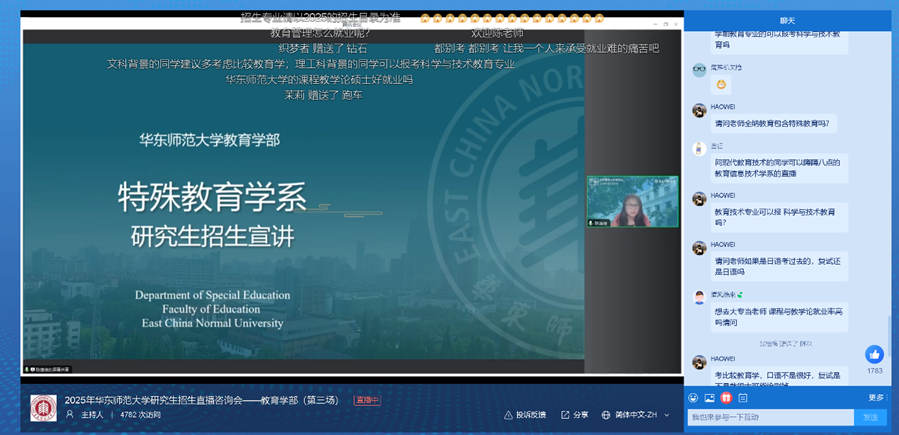Click HAOWEI avatar beside 日语 question
The width and height of the screenshot is (899, 435).
point(699,248)
